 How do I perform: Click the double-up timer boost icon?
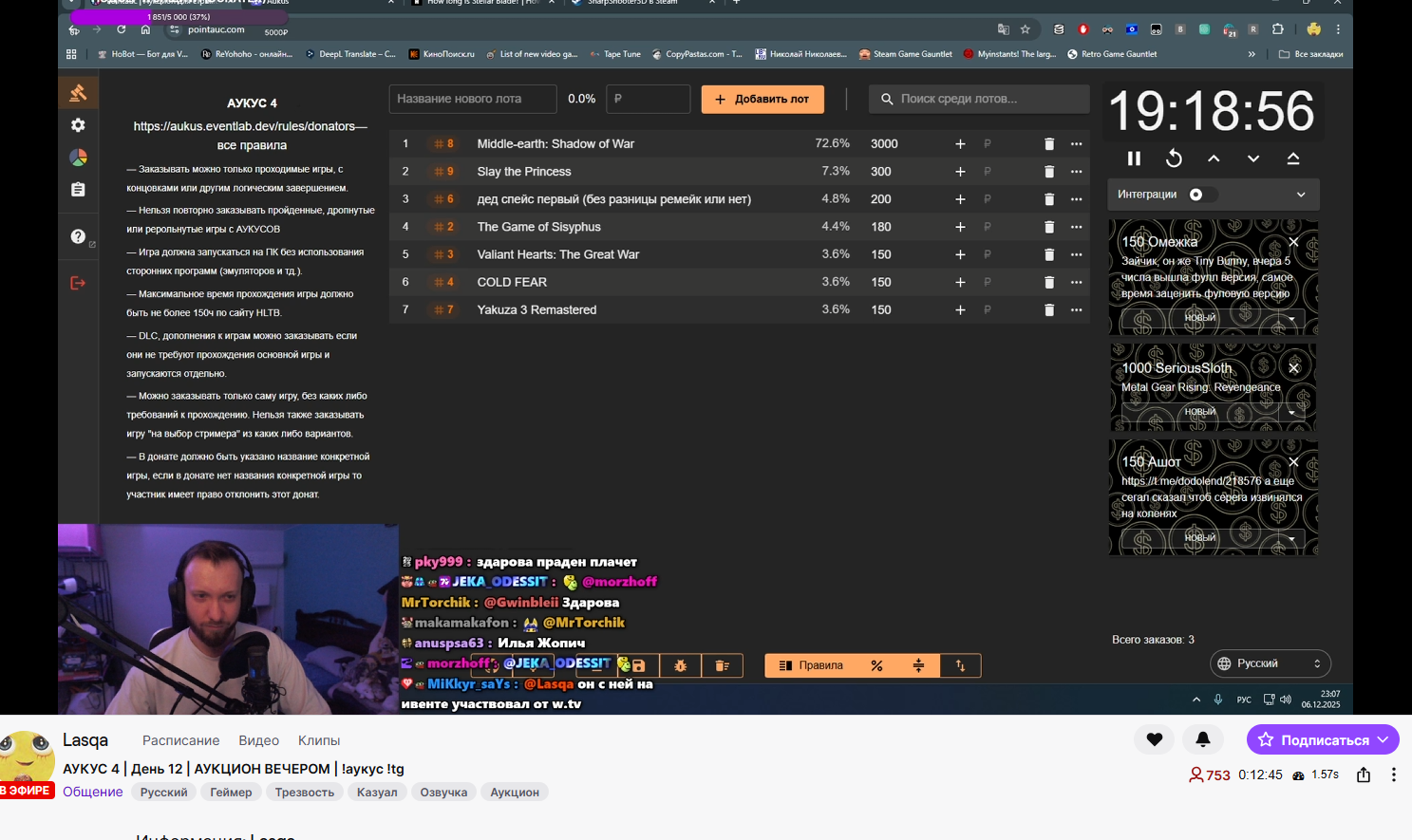pos(1293,159)
